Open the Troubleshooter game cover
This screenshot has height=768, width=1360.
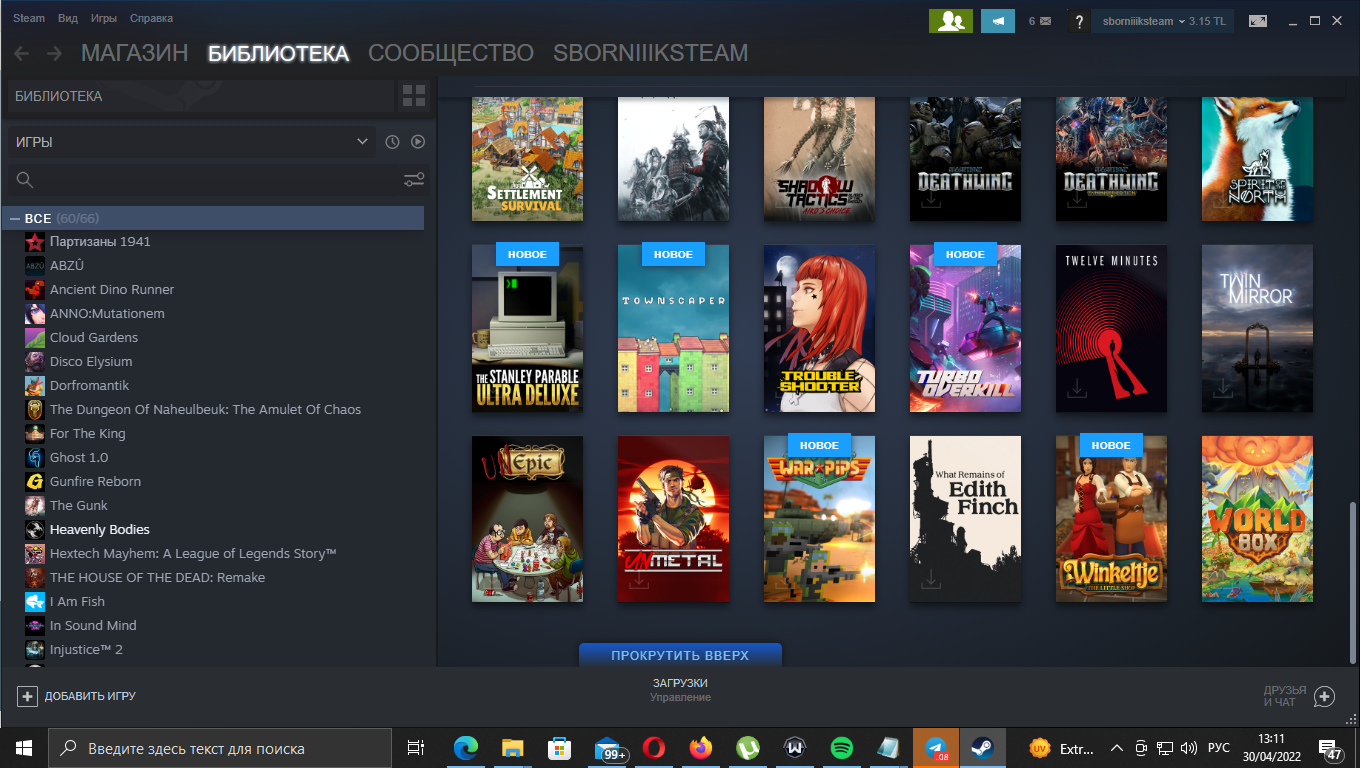click(819, 328)
